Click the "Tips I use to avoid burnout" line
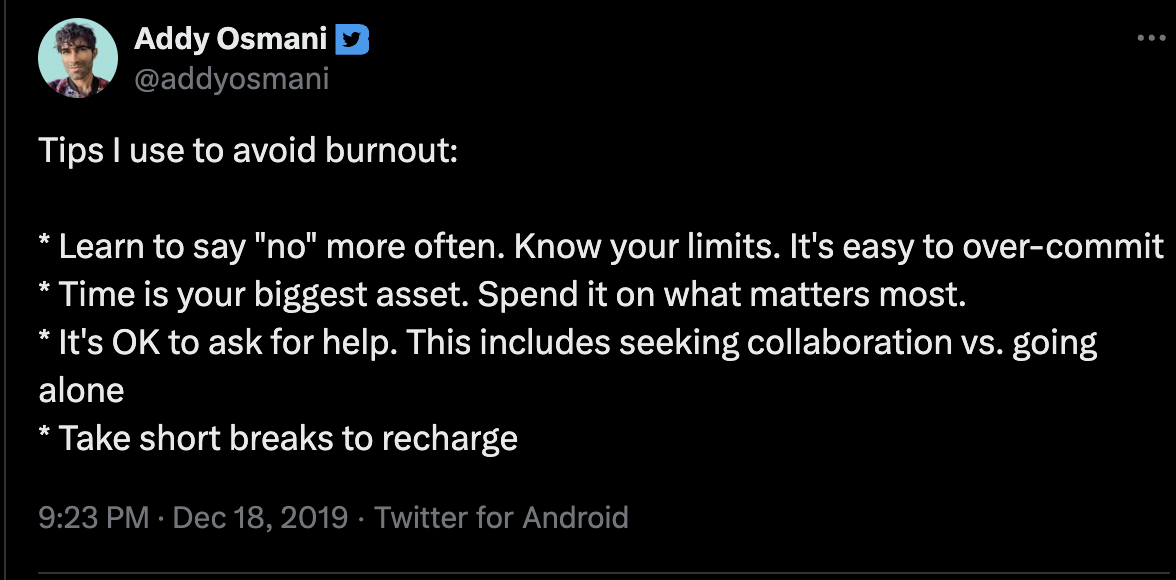The width and height of the screenshot is (1176, 580). click(x=248, y=152)
